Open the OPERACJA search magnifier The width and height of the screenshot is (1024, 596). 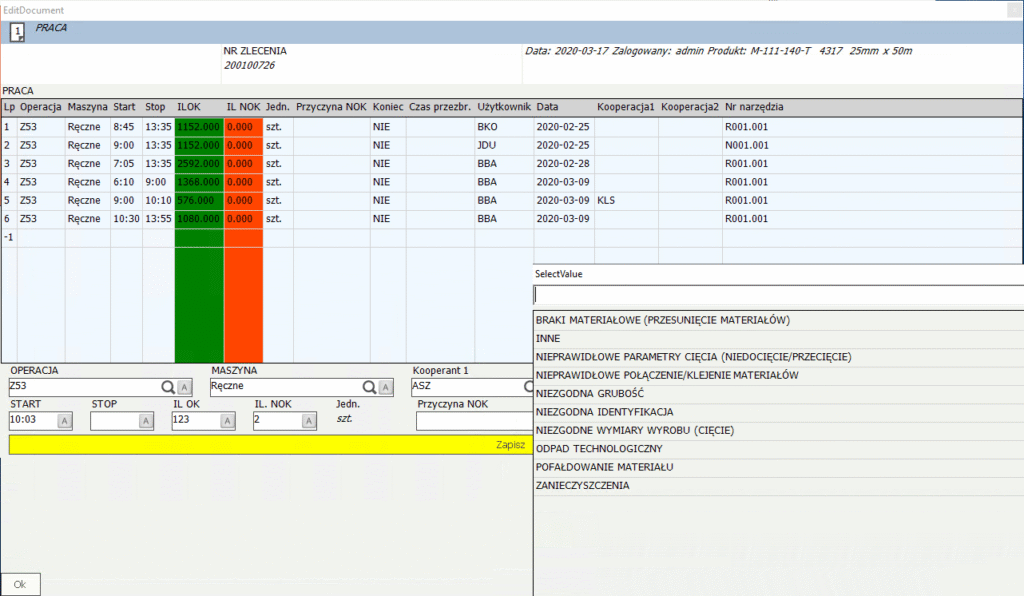tap(168, 386)
